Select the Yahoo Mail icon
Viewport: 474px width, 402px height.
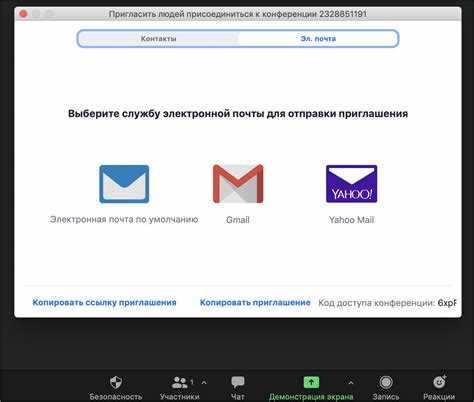(351, 184)
